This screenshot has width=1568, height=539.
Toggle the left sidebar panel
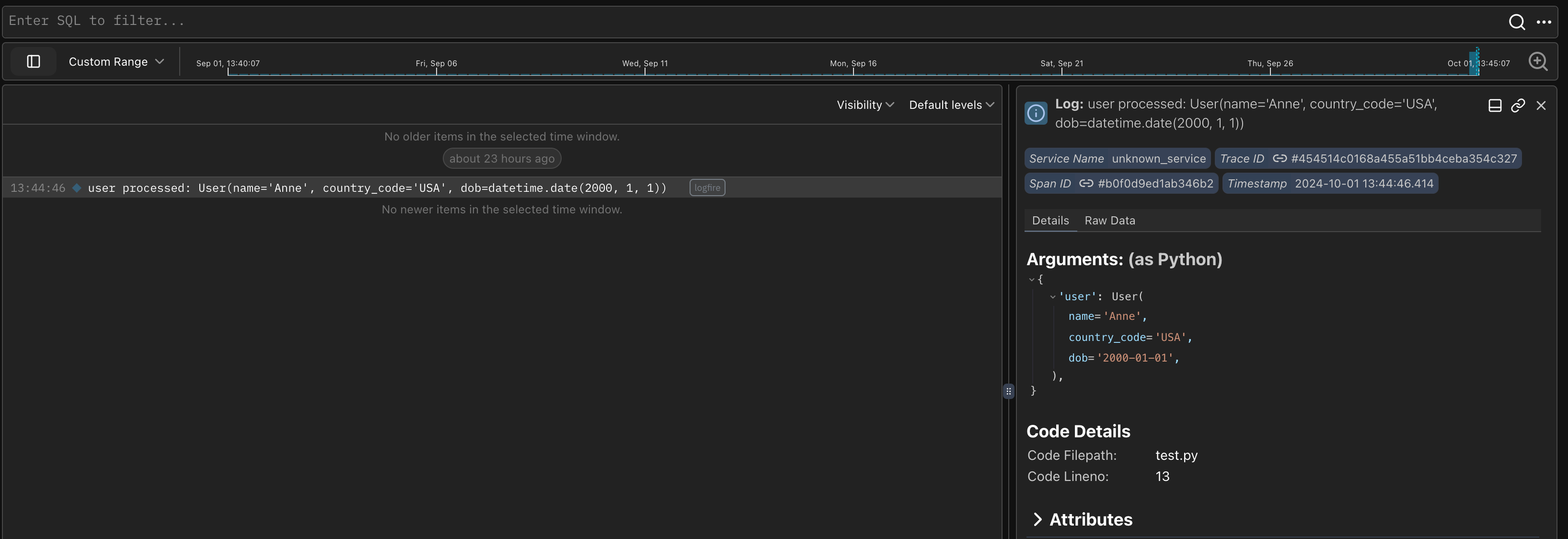pyautogui.click(x=33, y=61)
